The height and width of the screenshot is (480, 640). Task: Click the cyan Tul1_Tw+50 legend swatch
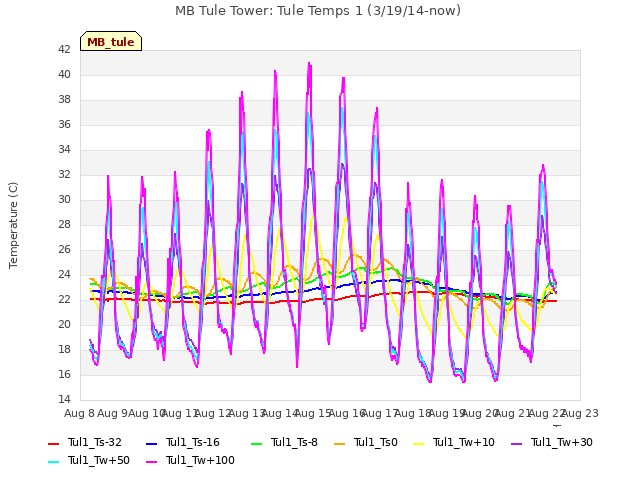[x=53, y=461]
